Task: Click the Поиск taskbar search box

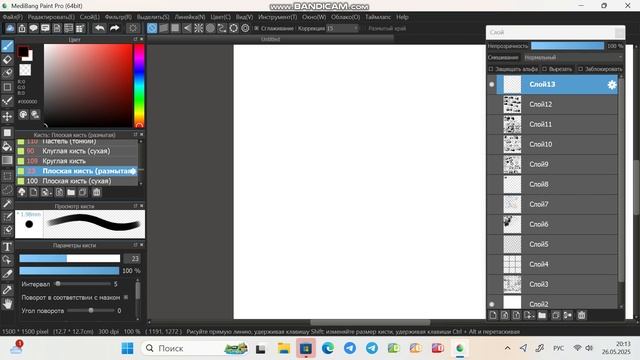Action: [196, 348]
